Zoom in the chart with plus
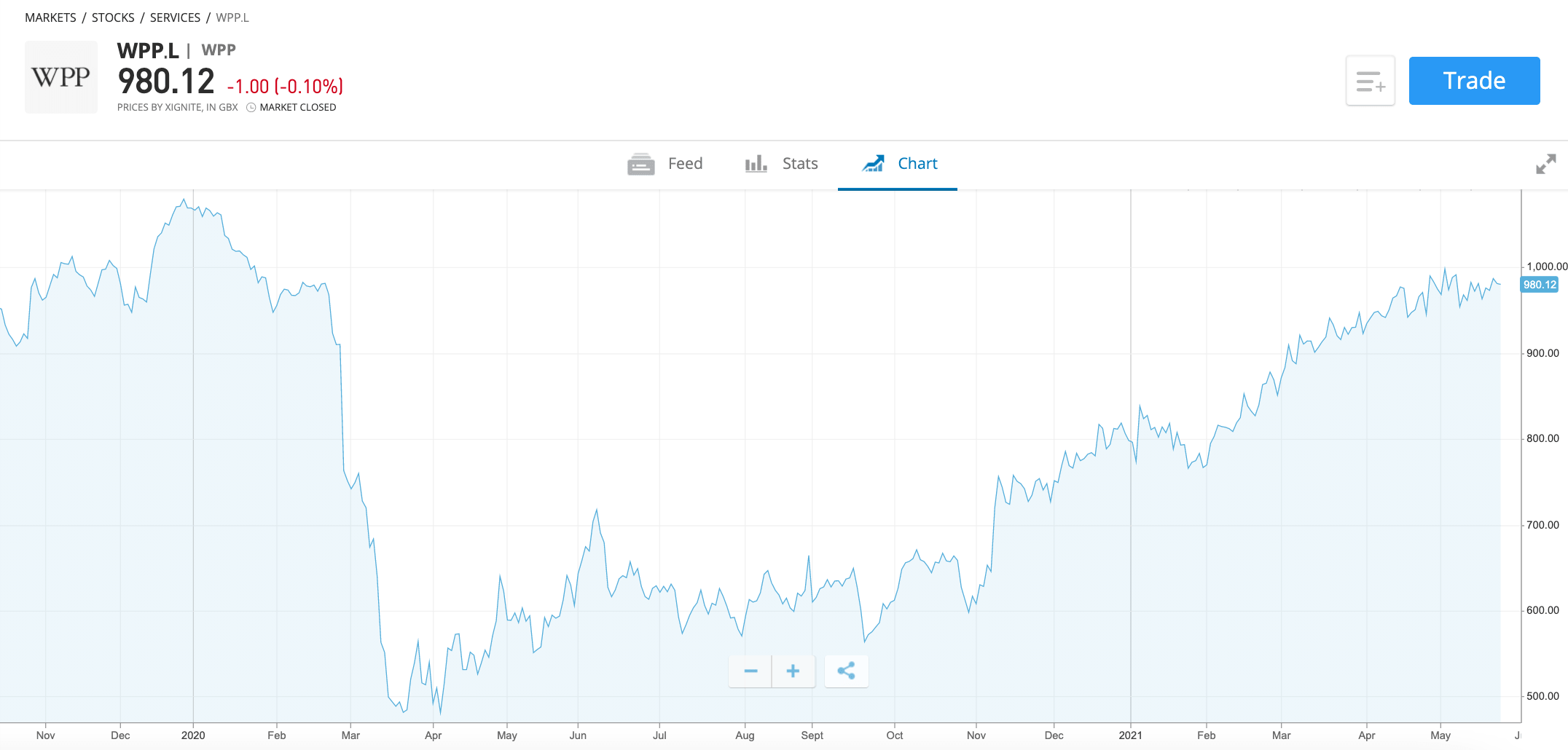The width and height of the screenshot is (1568, 750). (x=793, y=671)
